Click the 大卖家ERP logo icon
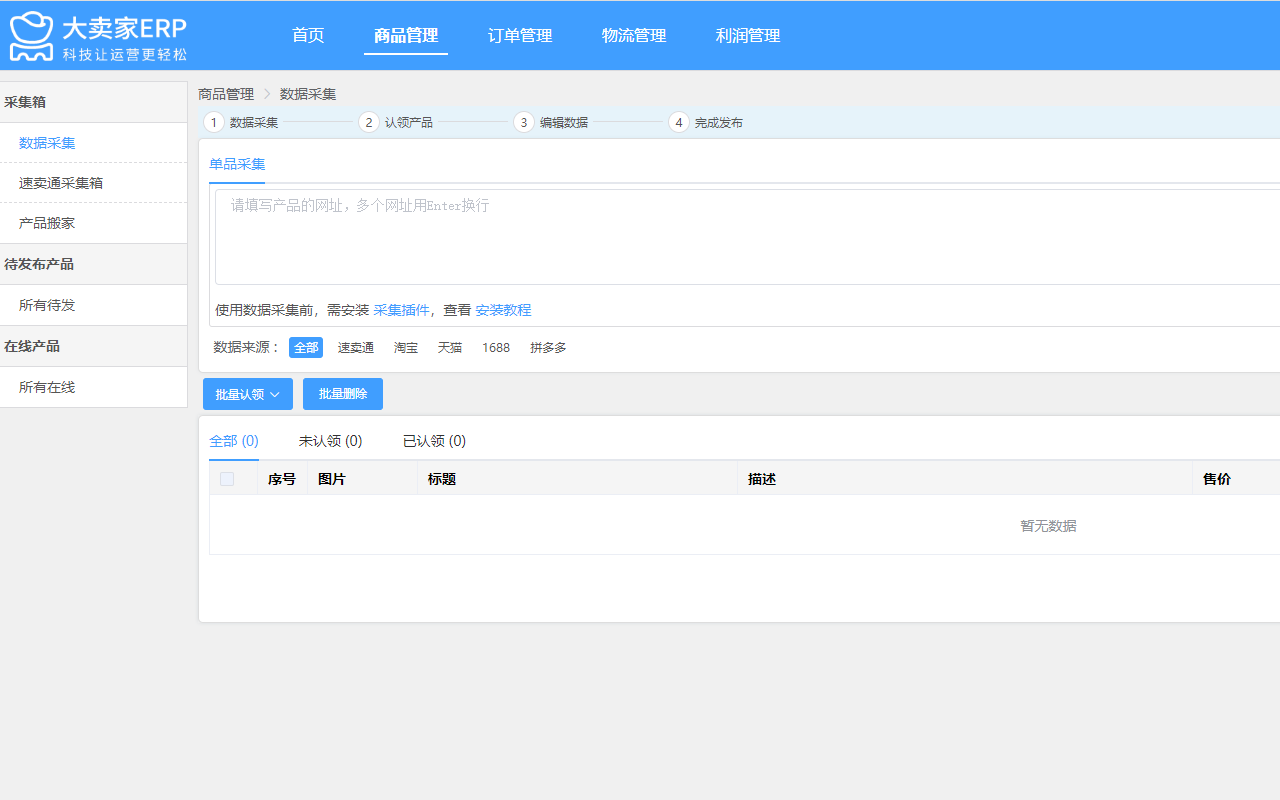Screen dimensions: 1280x800 [32, 35]
